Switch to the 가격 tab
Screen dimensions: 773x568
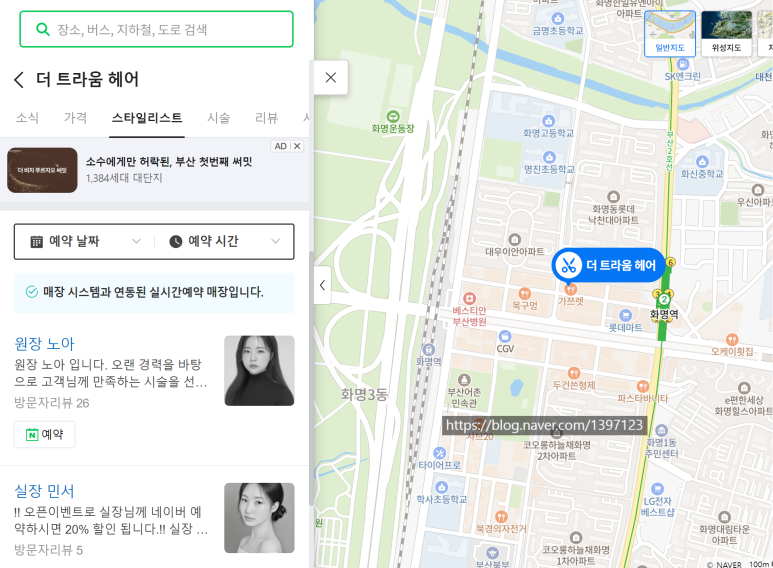(75, 118)
